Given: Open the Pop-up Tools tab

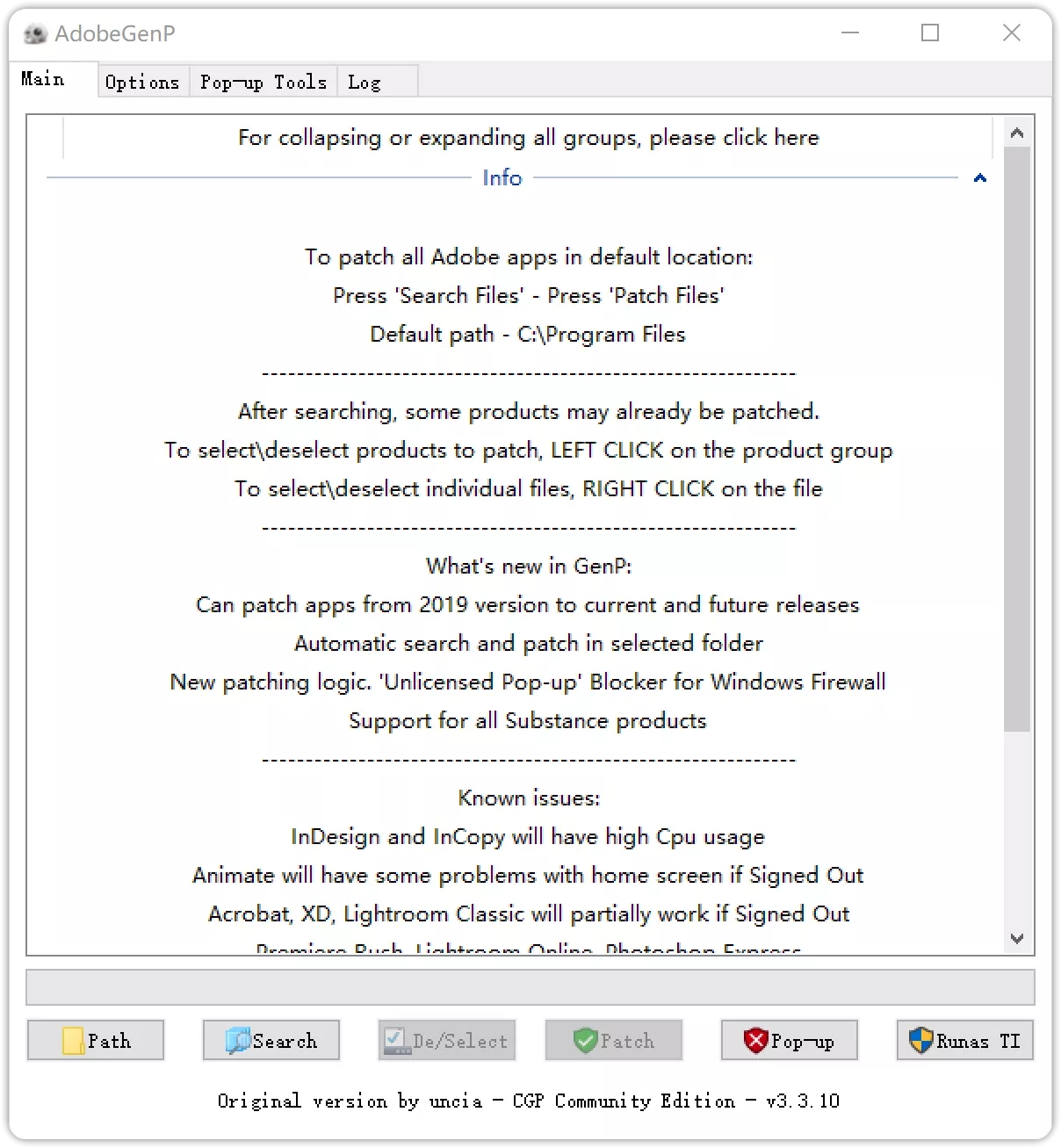Looking at the screenshot, I should click(263, 81).
